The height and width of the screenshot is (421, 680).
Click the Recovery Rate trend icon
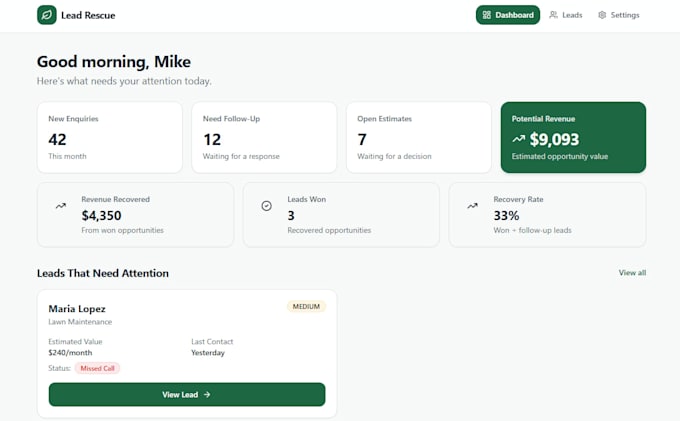tap(473, 206)
